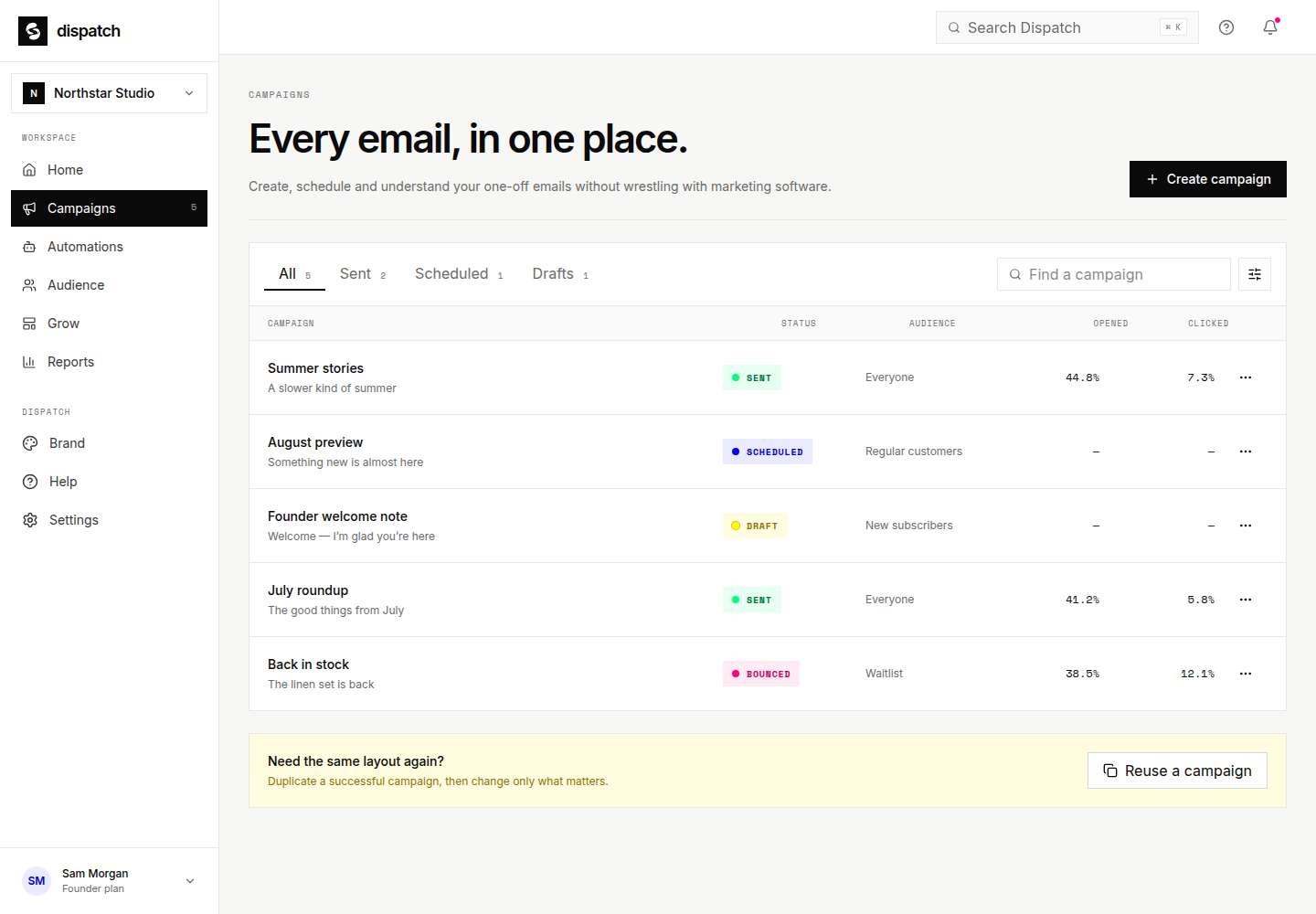Image resolution: width=1316 pixels, height=914 pixels.
Task: Switch to the All tab
Action: 294,274
